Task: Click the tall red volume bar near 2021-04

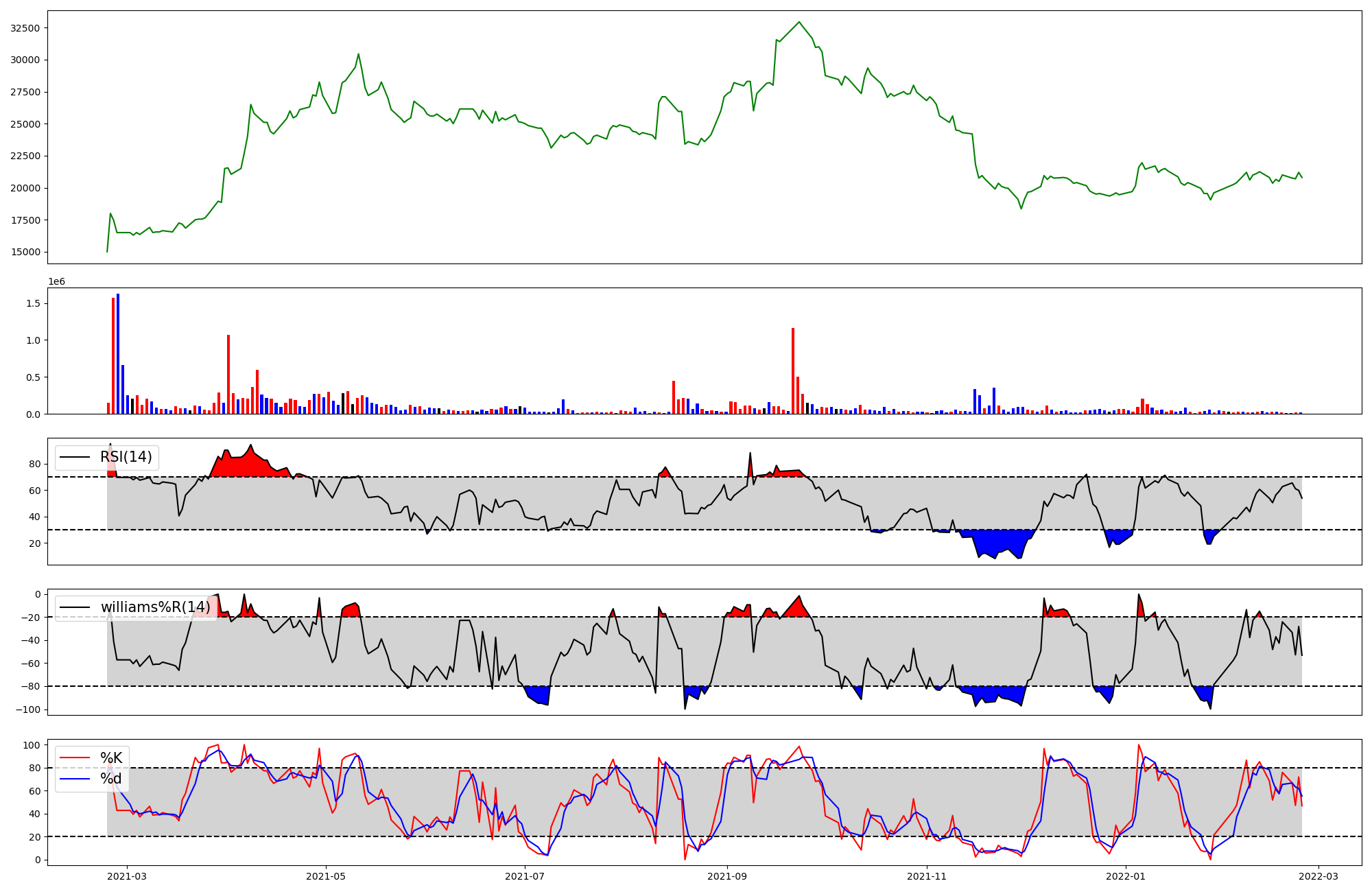Action: point(228,374)
